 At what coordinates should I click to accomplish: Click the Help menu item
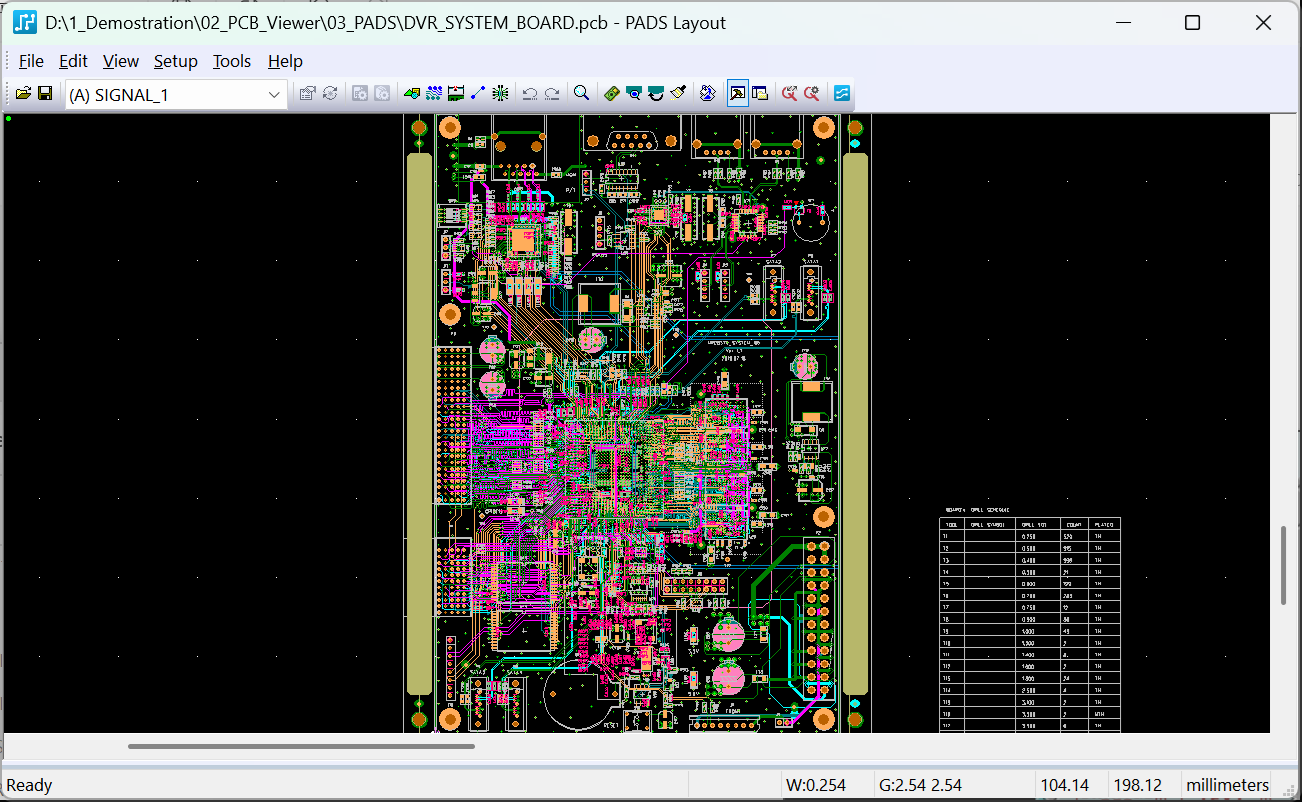(285, 61)
